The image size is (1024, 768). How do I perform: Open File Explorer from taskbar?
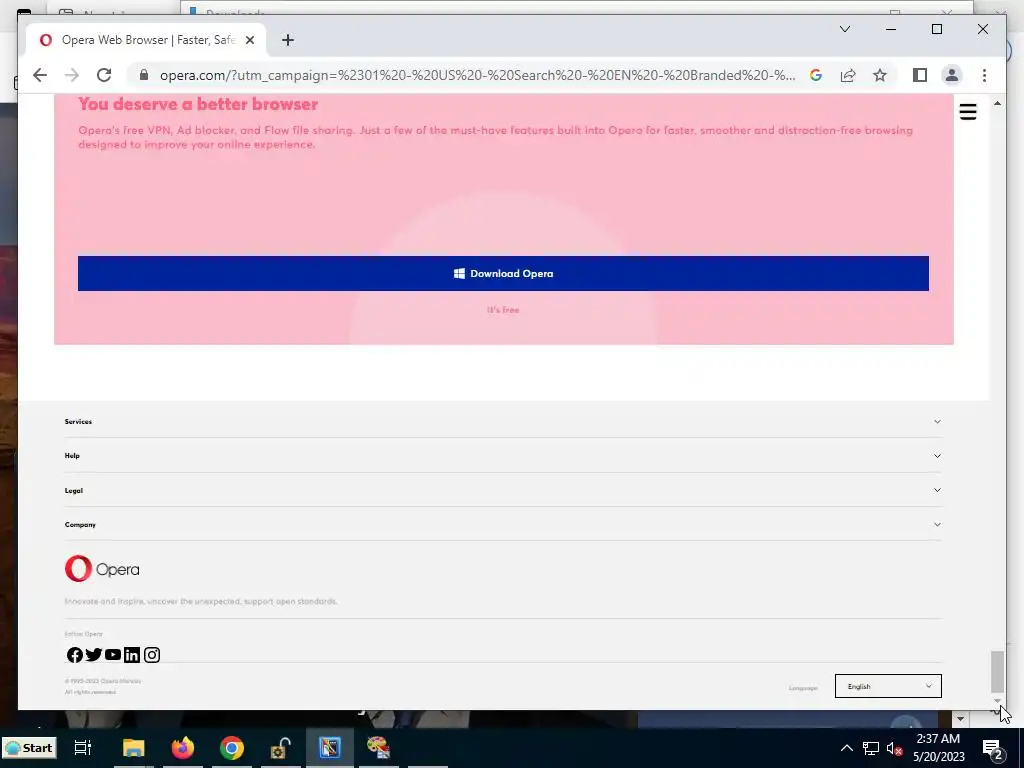[x=133, y=748]
